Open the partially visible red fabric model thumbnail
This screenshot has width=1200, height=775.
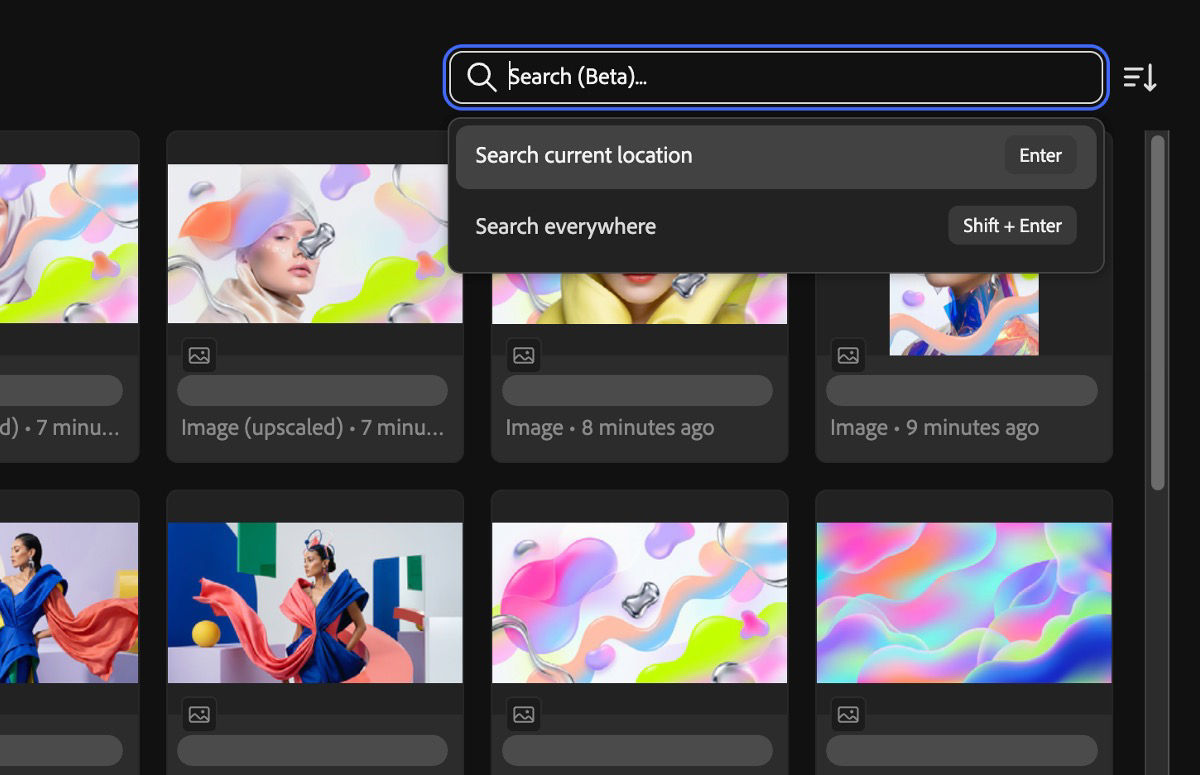(x=69, y=603)
